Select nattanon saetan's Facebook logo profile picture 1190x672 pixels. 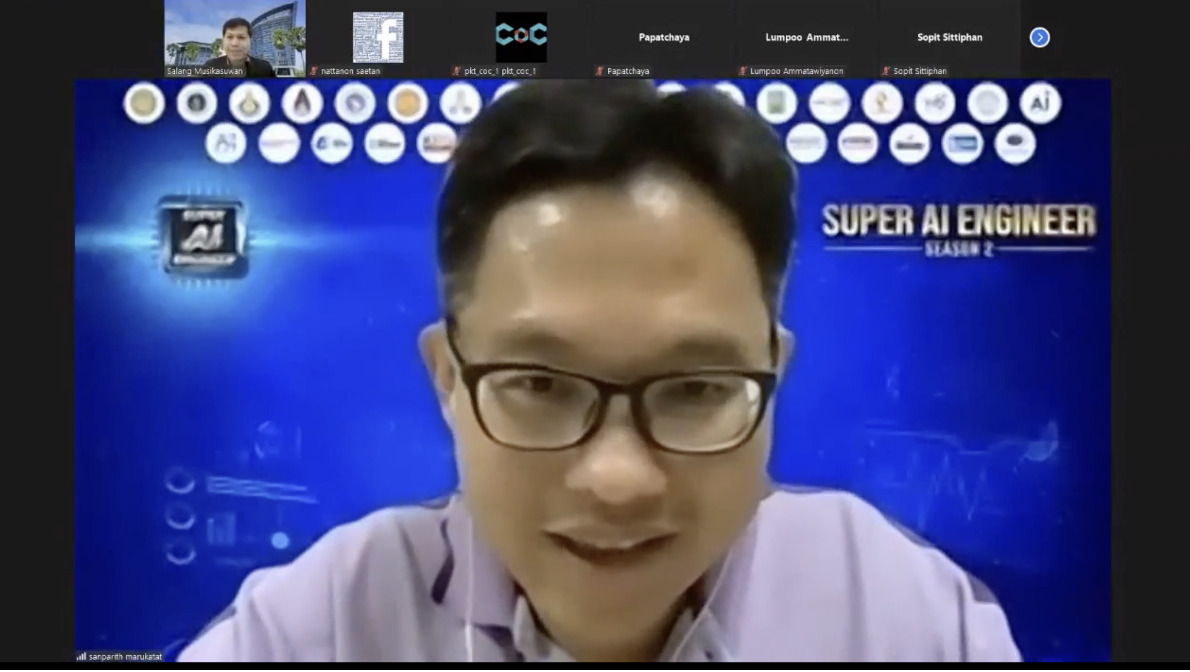pos(378,37)
